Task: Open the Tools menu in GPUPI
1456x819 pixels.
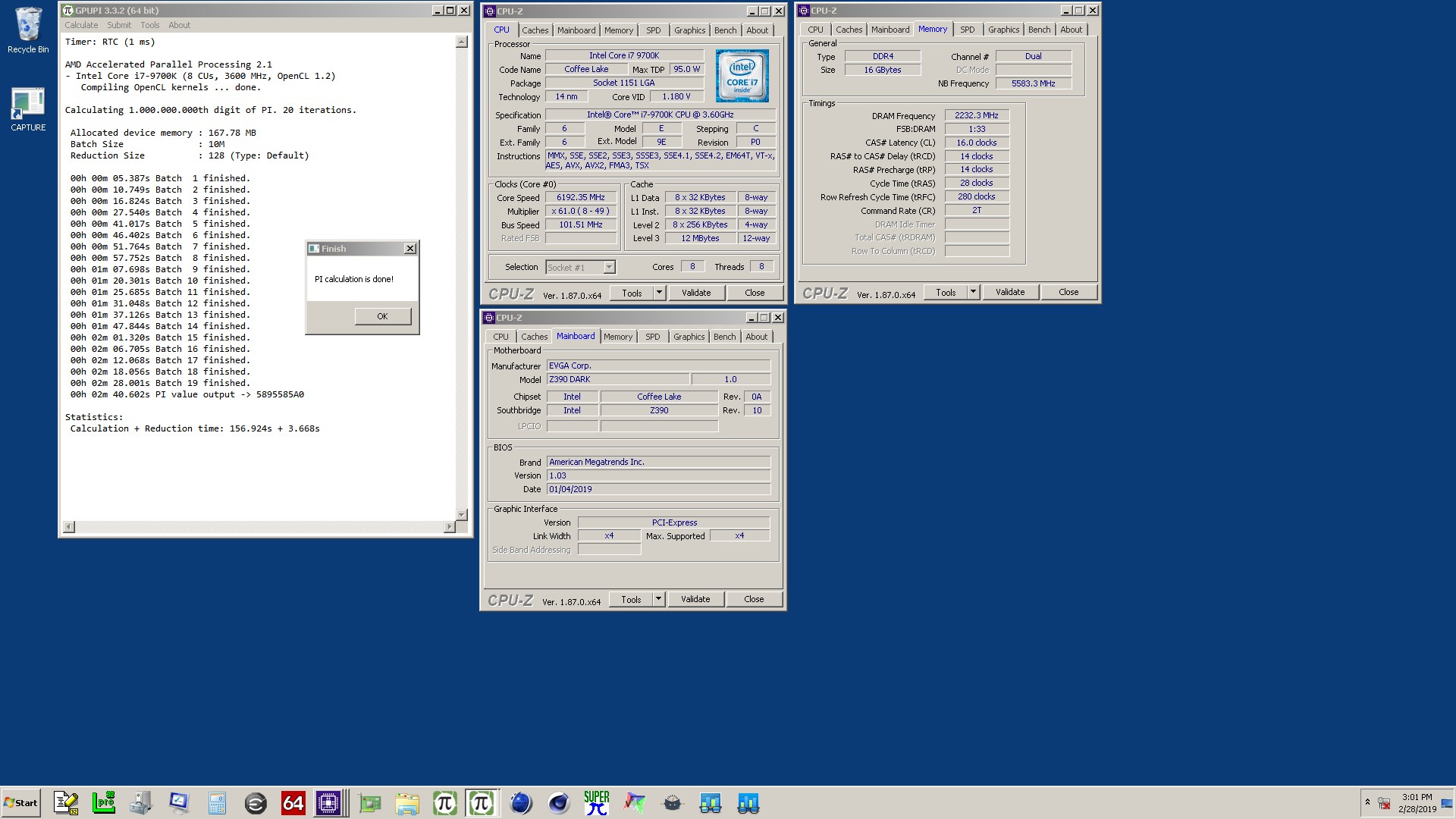Action: [150, 25]
